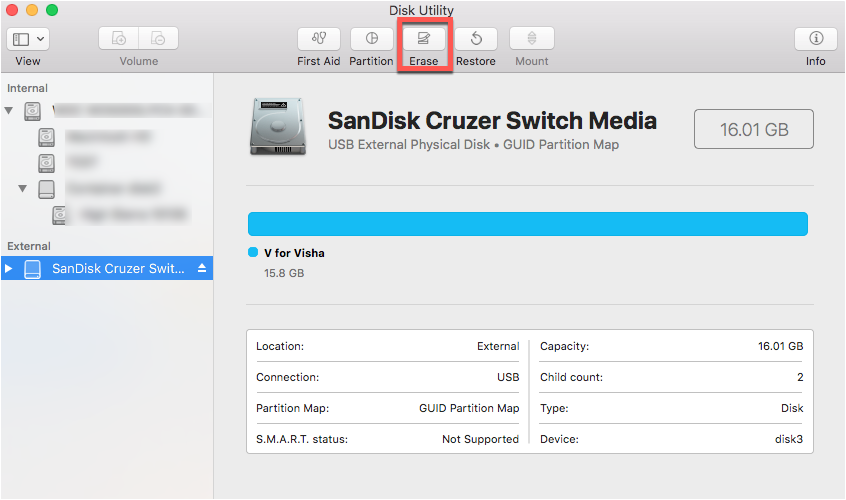Click the Restore toolbar button
This screenshot has height=500, width=846.
click(x=476, y=38)
